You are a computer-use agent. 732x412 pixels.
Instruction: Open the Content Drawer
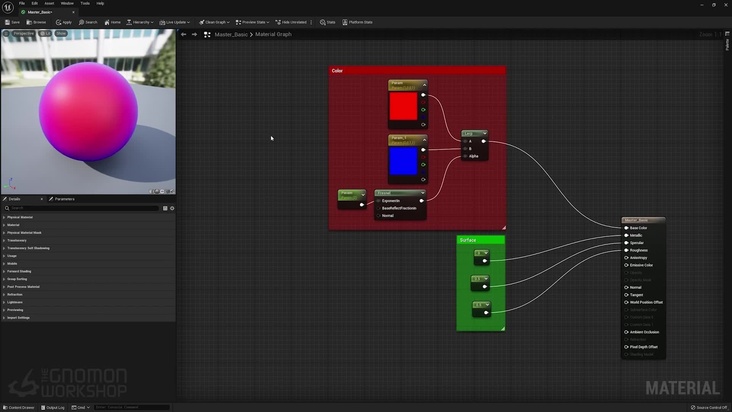tap(19, 407)
